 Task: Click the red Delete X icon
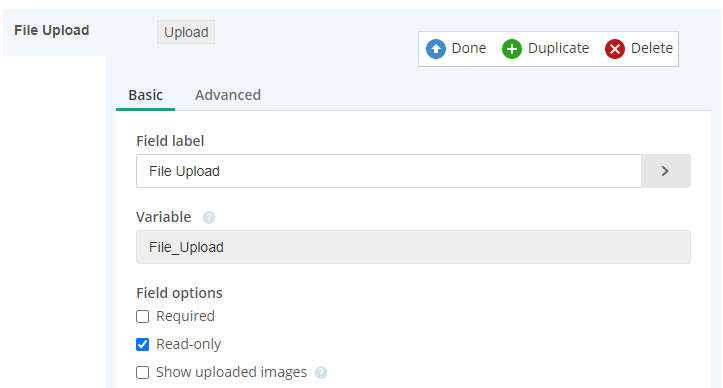coord(615,49)
